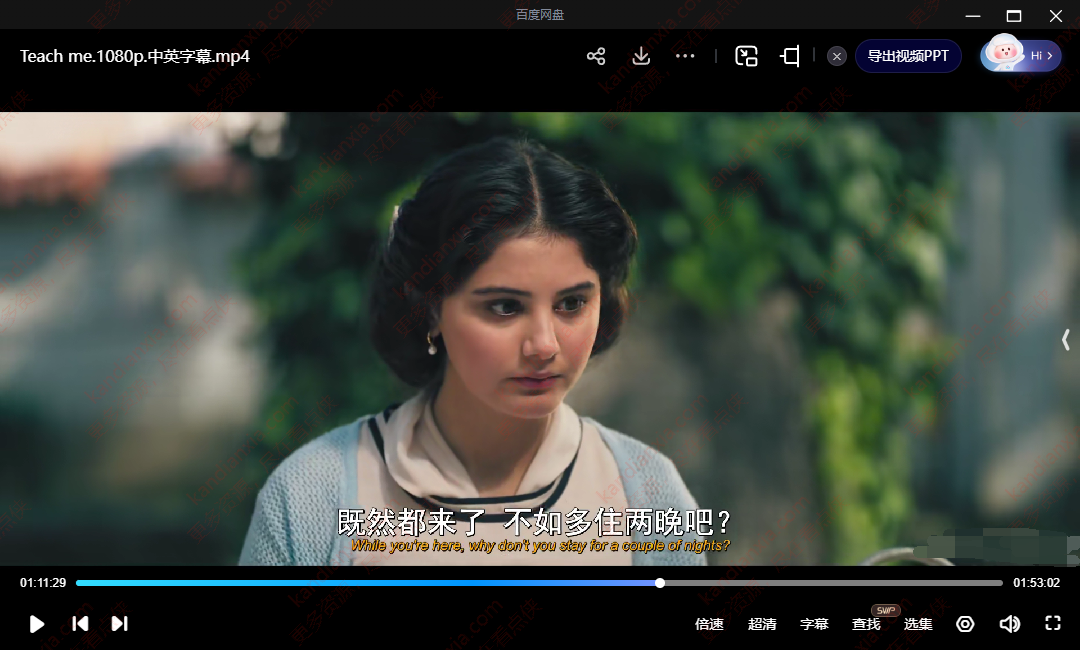The height and width of the screenshot is (650, 1080).
Task: Click the 查找 search feature
Action: 866,625
